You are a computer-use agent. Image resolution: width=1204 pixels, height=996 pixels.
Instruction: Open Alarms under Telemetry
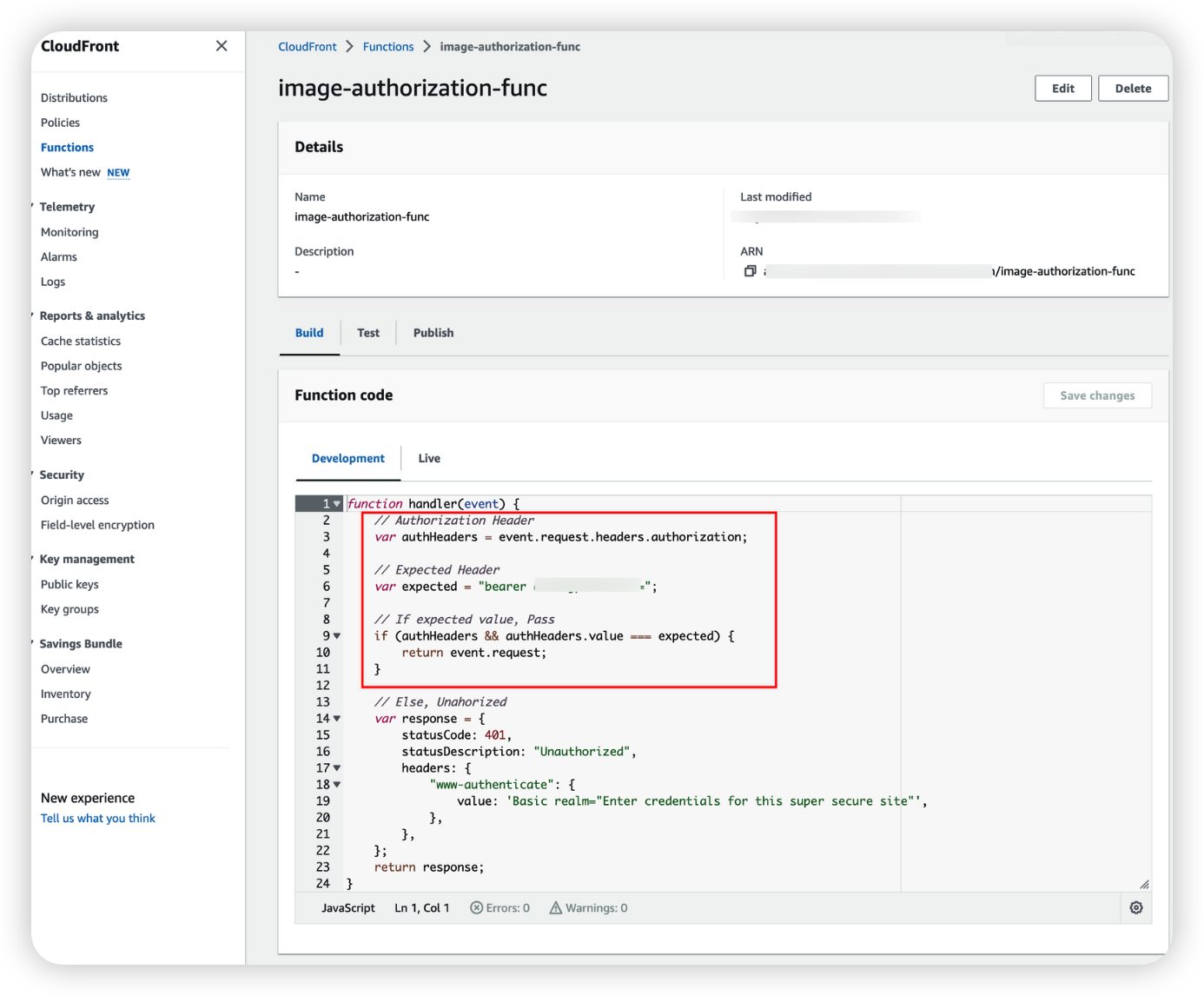click(59, 257)
